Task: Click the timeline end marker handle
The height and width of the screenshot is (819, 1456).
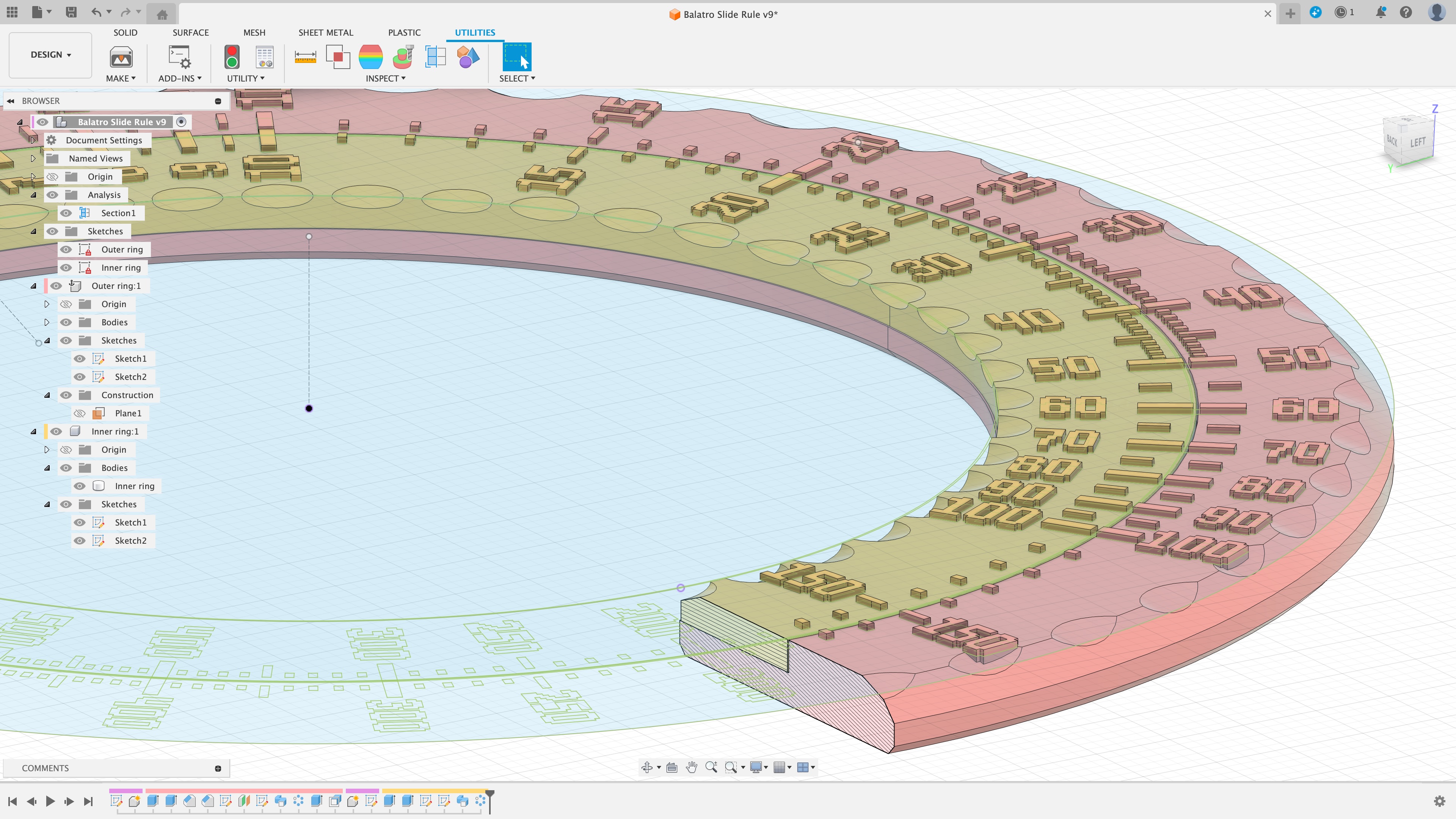Action: click(x=490, y=795)
